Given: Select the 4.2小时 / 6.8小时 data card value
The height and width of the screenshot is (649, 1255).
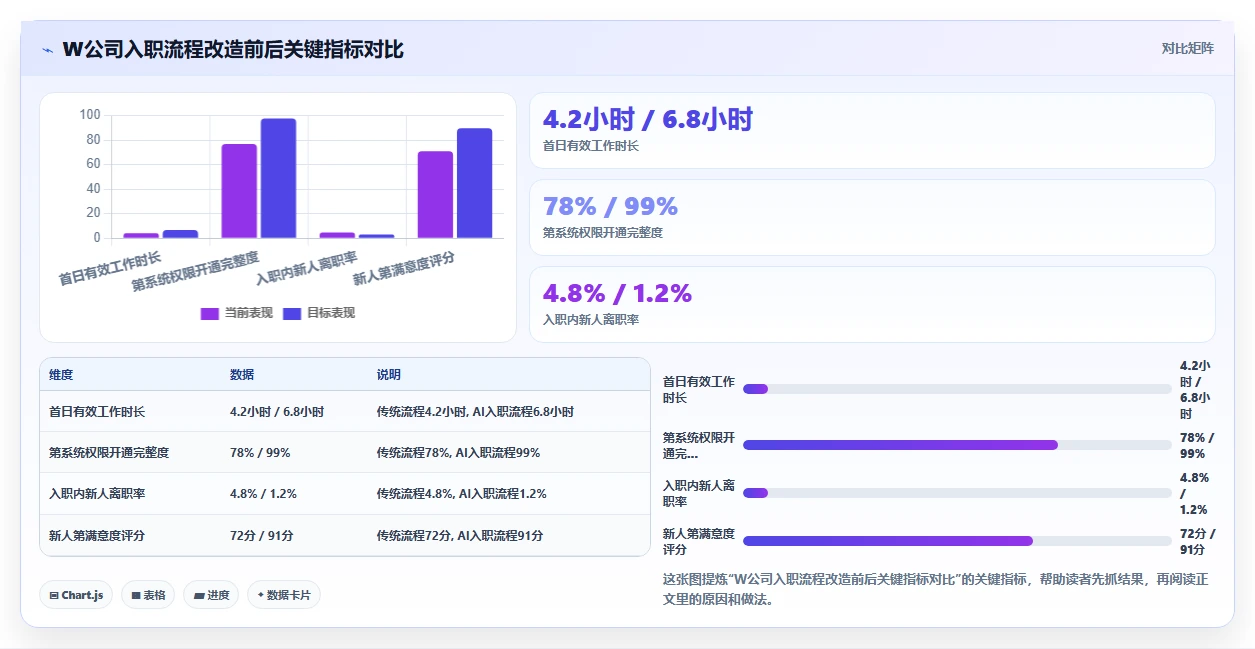Looking at the screenshot, I should [x=647, y=119].
